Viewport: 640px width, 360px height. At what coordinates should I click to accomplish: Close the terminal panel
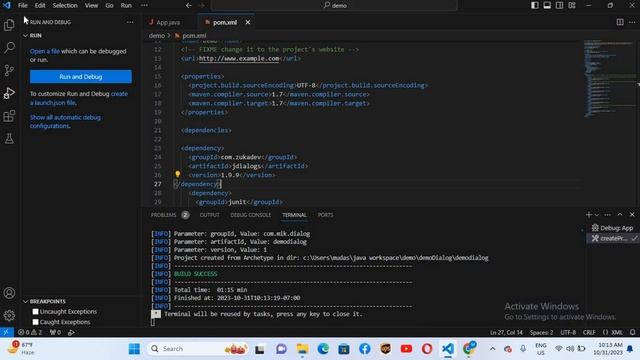click(x=632, y=215)
